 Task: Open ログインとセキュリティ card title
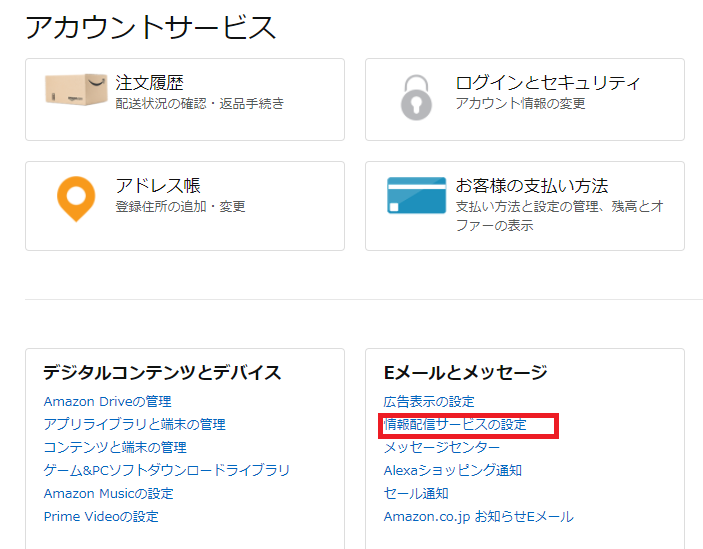(548, 83)
